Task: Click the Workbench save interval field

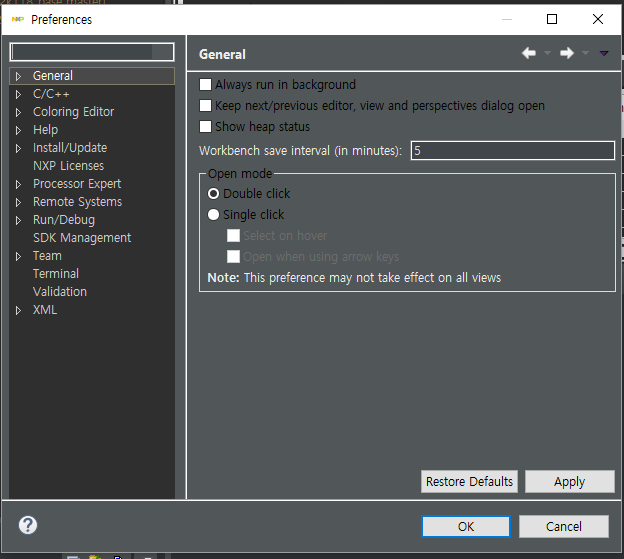Action: [513, 150]
